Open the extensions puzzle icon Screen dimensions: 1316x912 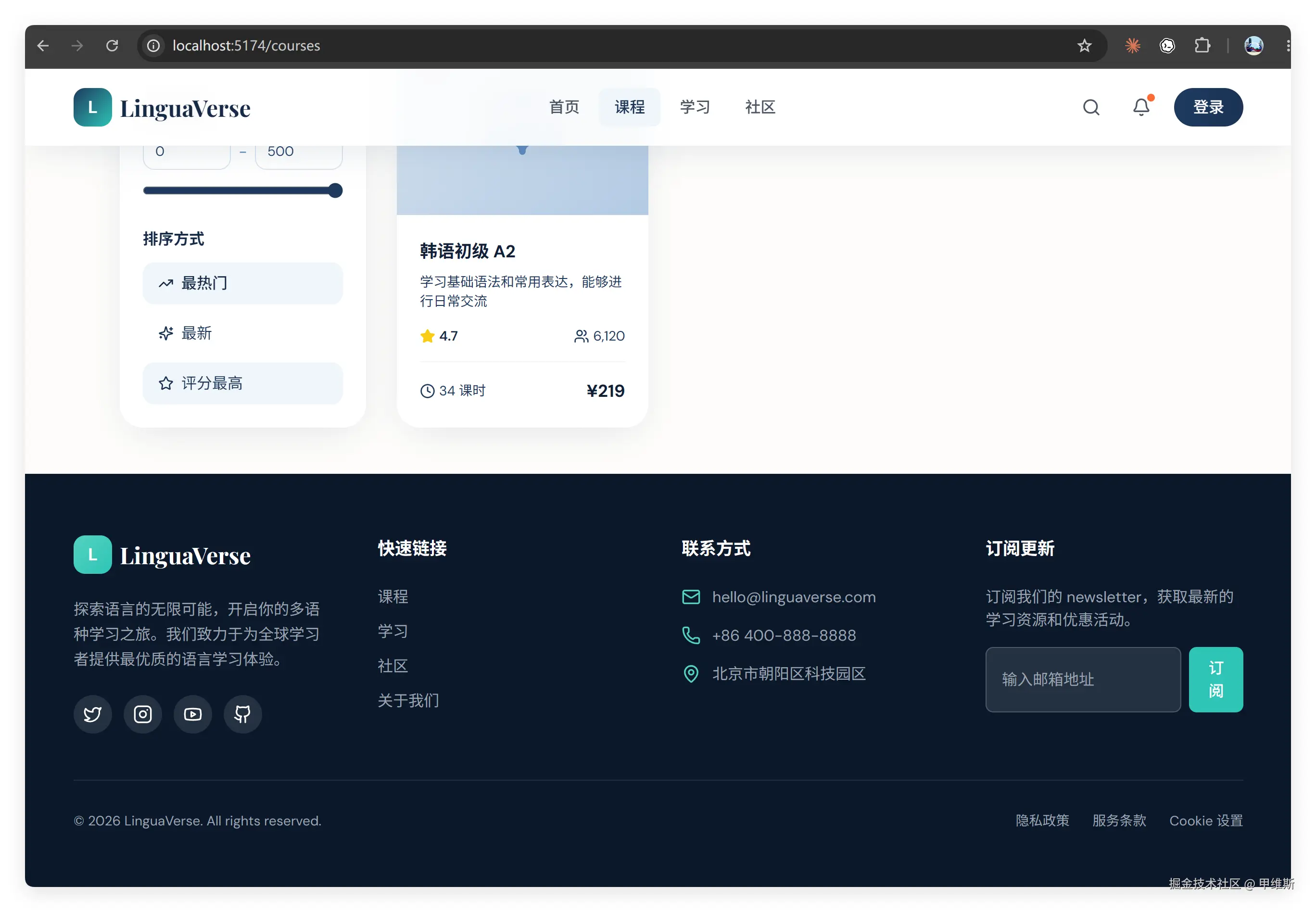pos(1202,46)
